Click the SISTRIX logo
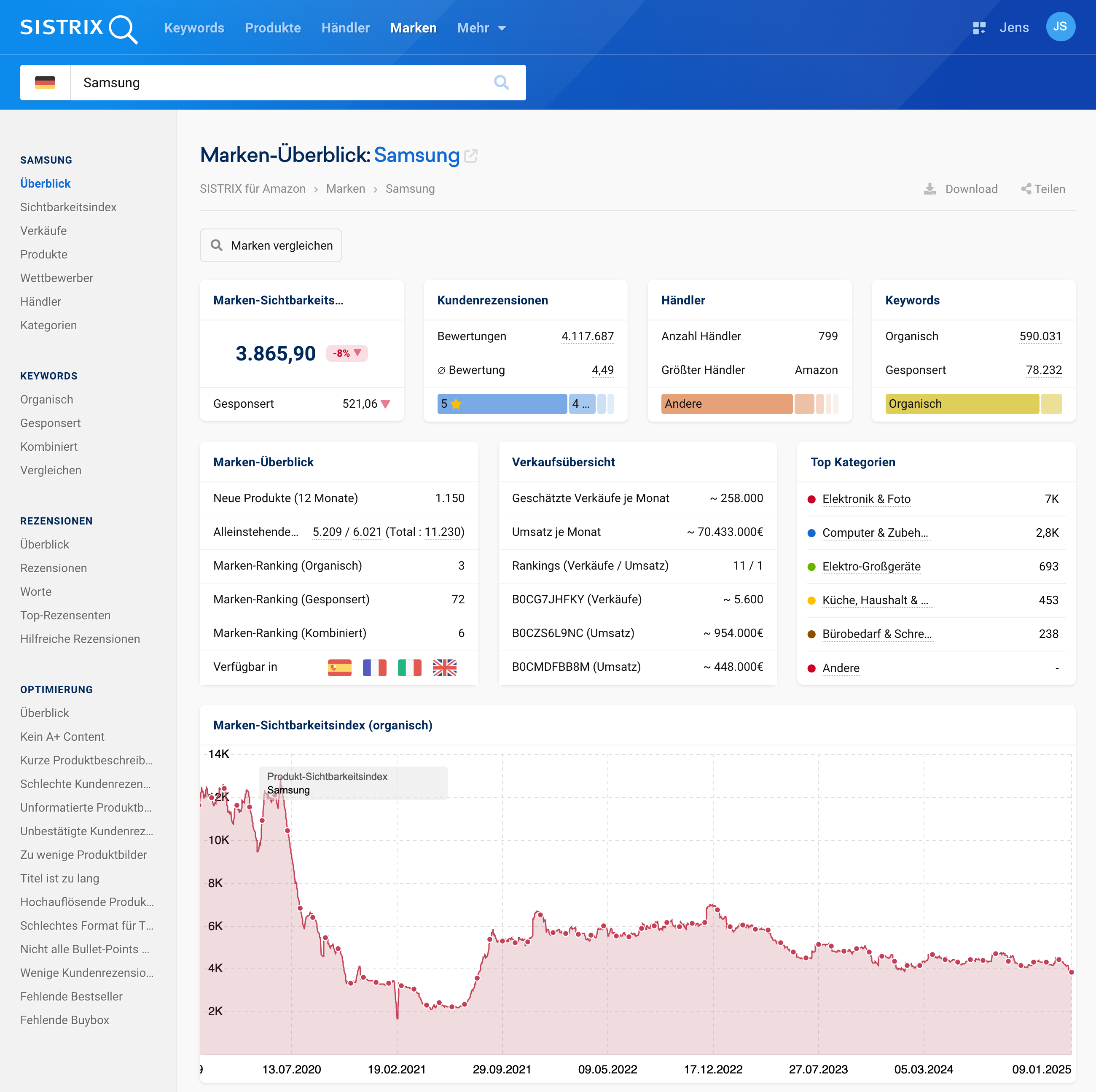 79,28
